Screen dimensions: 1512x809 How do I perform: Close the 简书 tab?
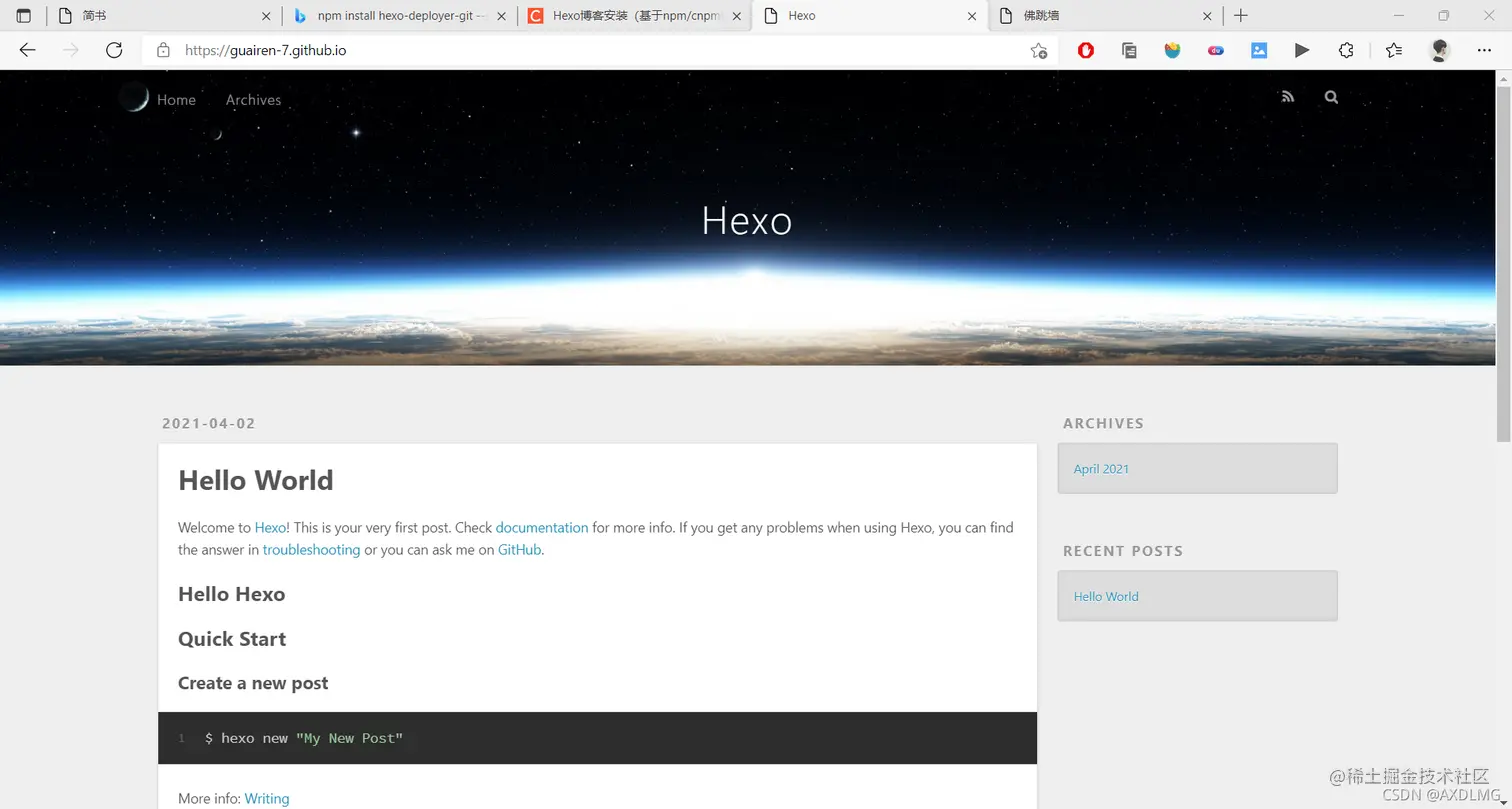265,16
